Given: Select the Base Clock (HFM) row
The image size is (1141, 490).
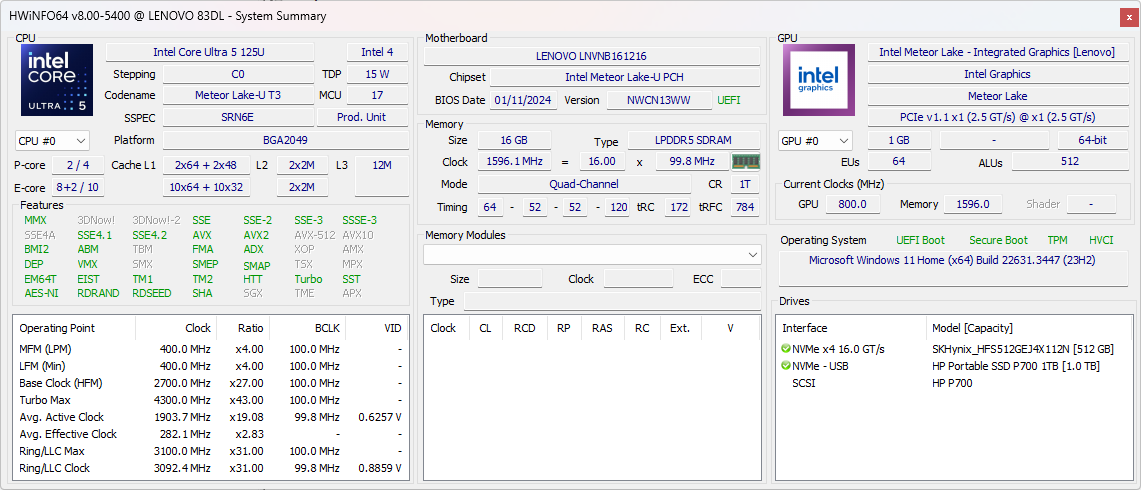Looking at the screenshot, I should (x=211, y=383).
